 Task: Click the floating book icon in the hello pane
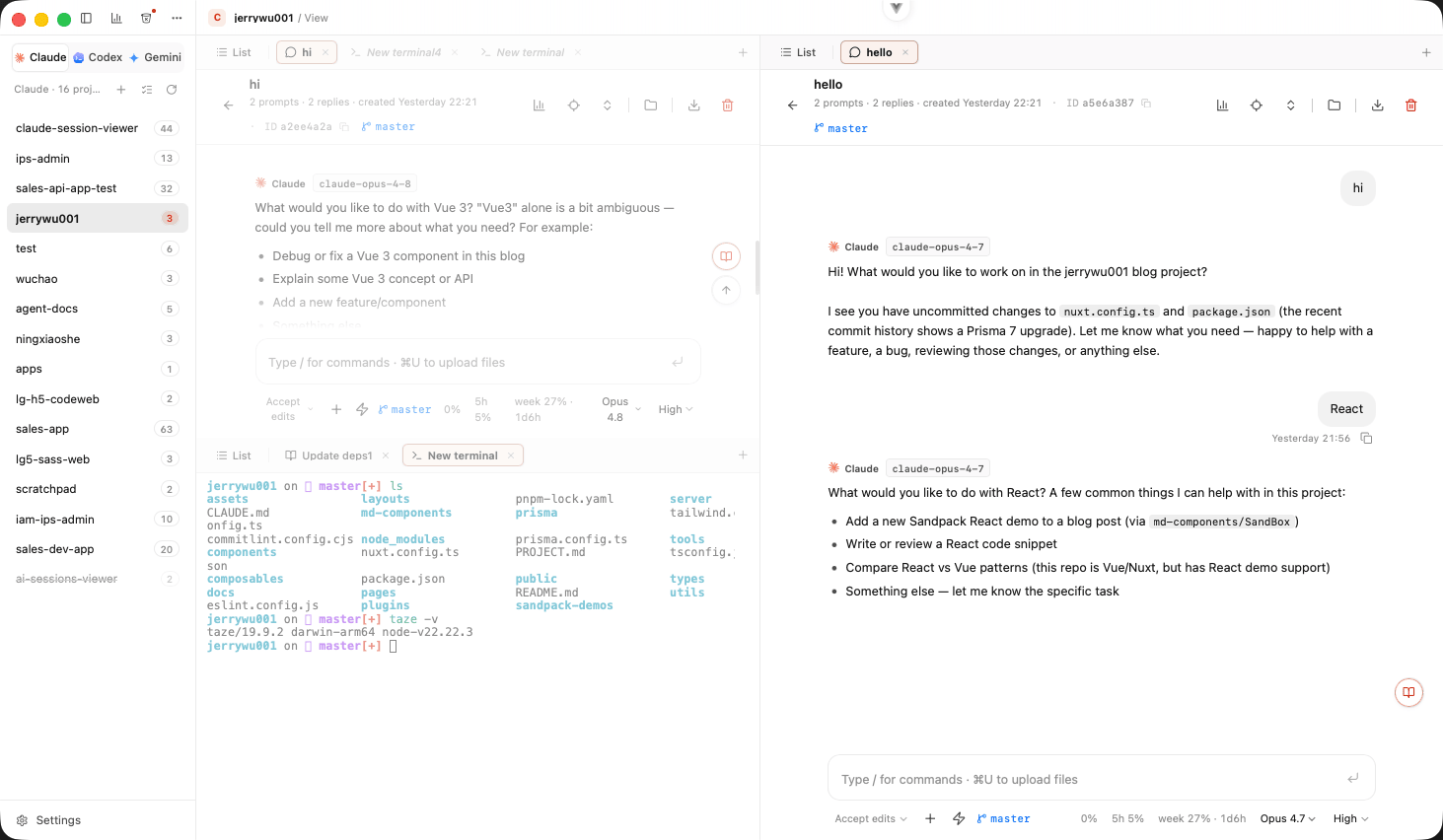point(1408,692)
